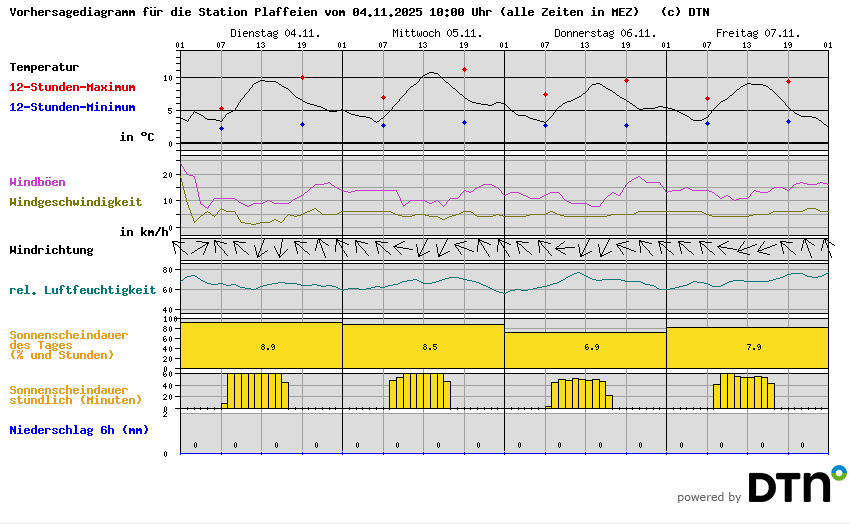850x524 pixels.
Task: Click Thursday's 19:00 red maximum temperature marker
Action: (x=626, y=80)
